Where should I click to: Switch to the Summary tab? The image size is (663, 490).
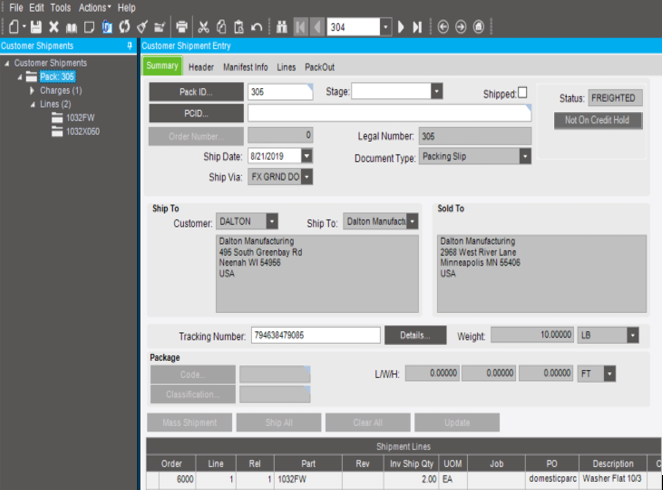(x=162, y=66)
